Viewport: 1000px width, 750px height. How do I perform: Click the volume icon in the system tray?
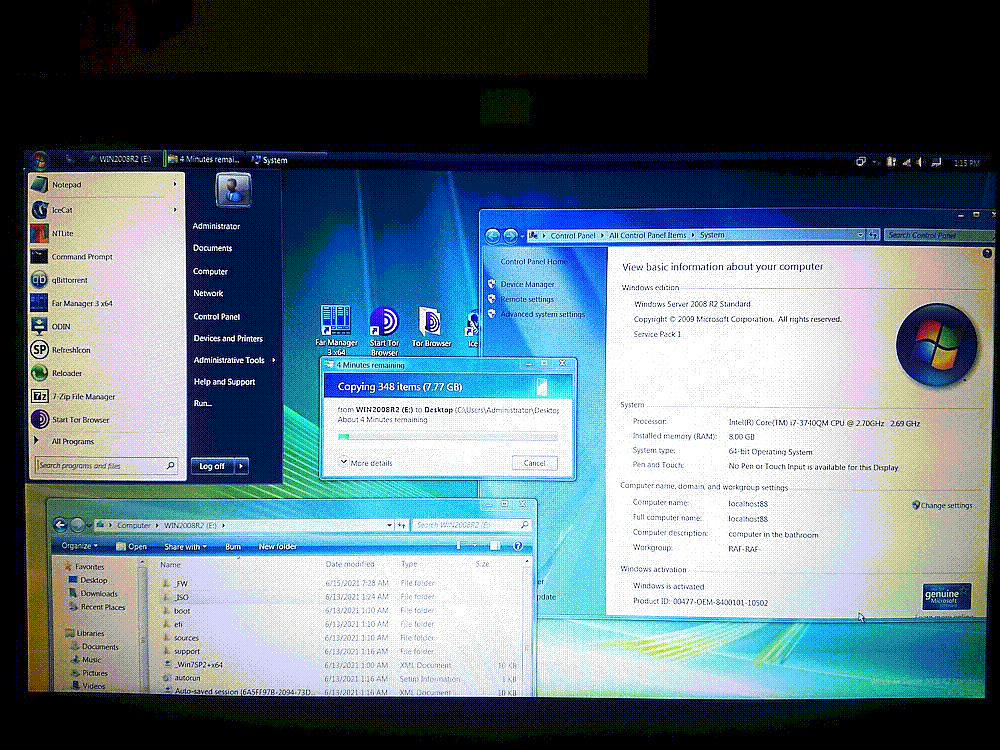(920, 163)
